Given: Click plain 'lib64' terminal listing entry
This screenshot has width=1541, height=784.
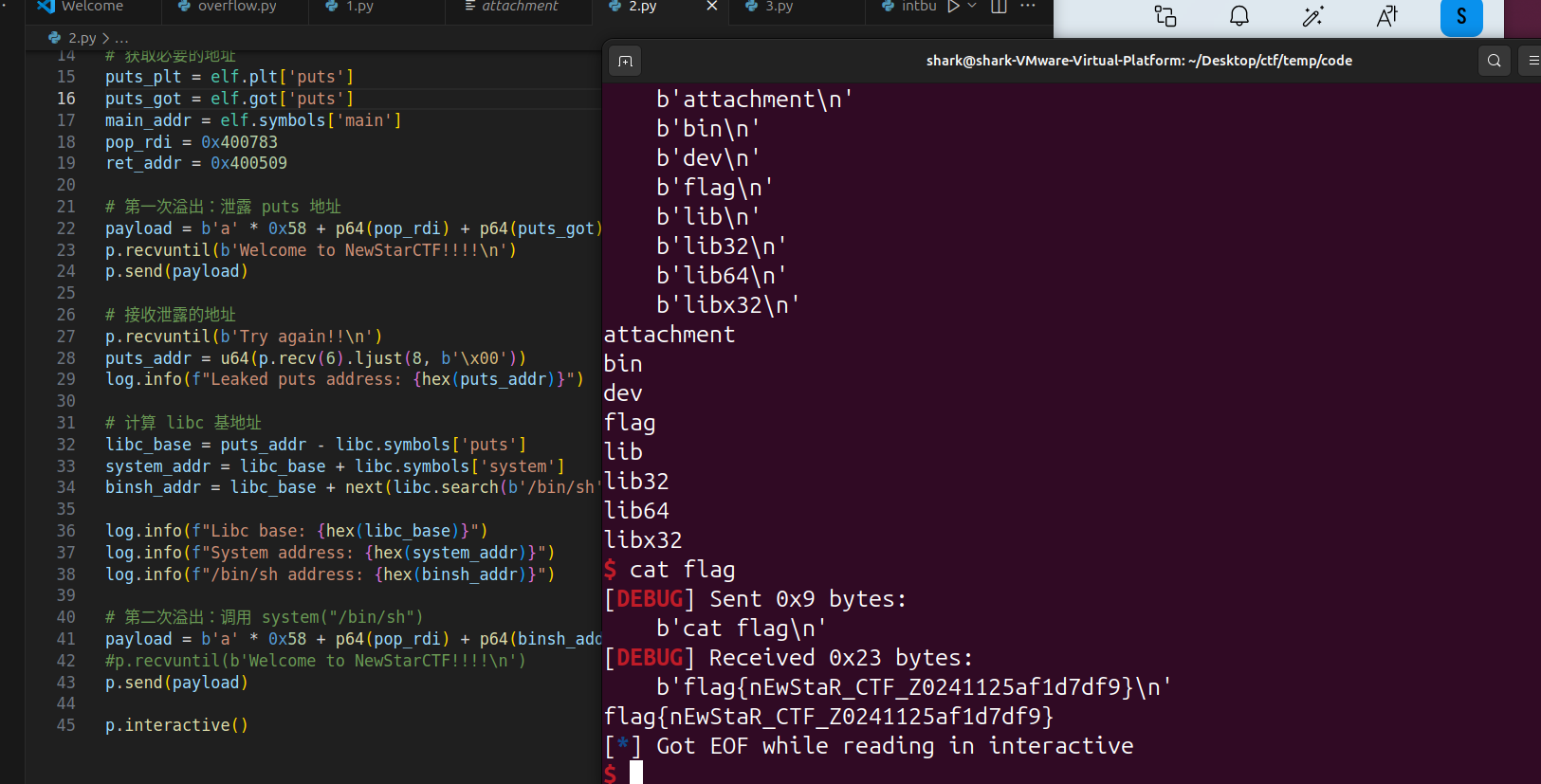Looking at the screenshot, I should 636,511.
